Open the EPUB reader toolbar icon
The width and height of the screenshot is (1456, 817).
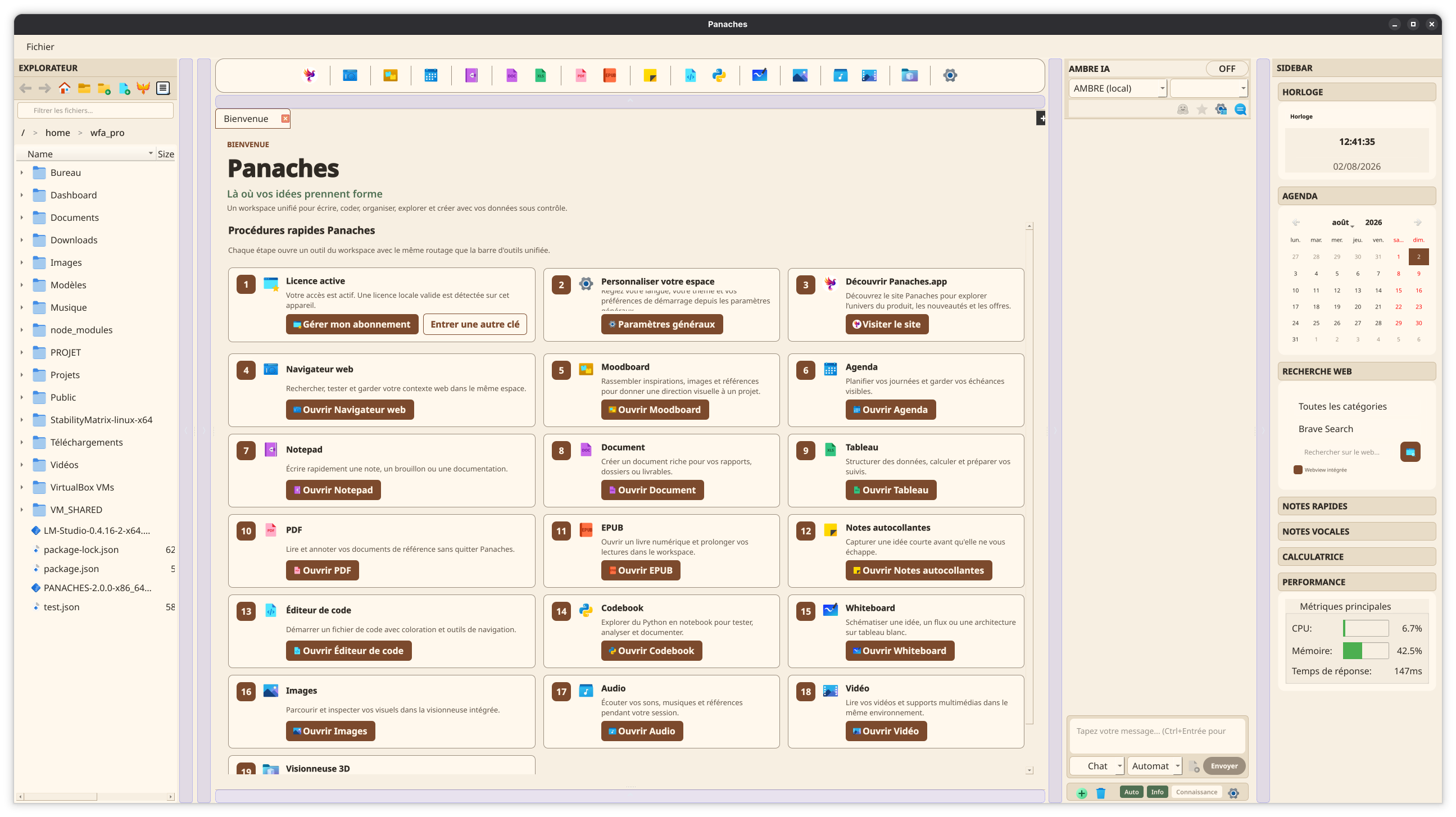(610, 75)
